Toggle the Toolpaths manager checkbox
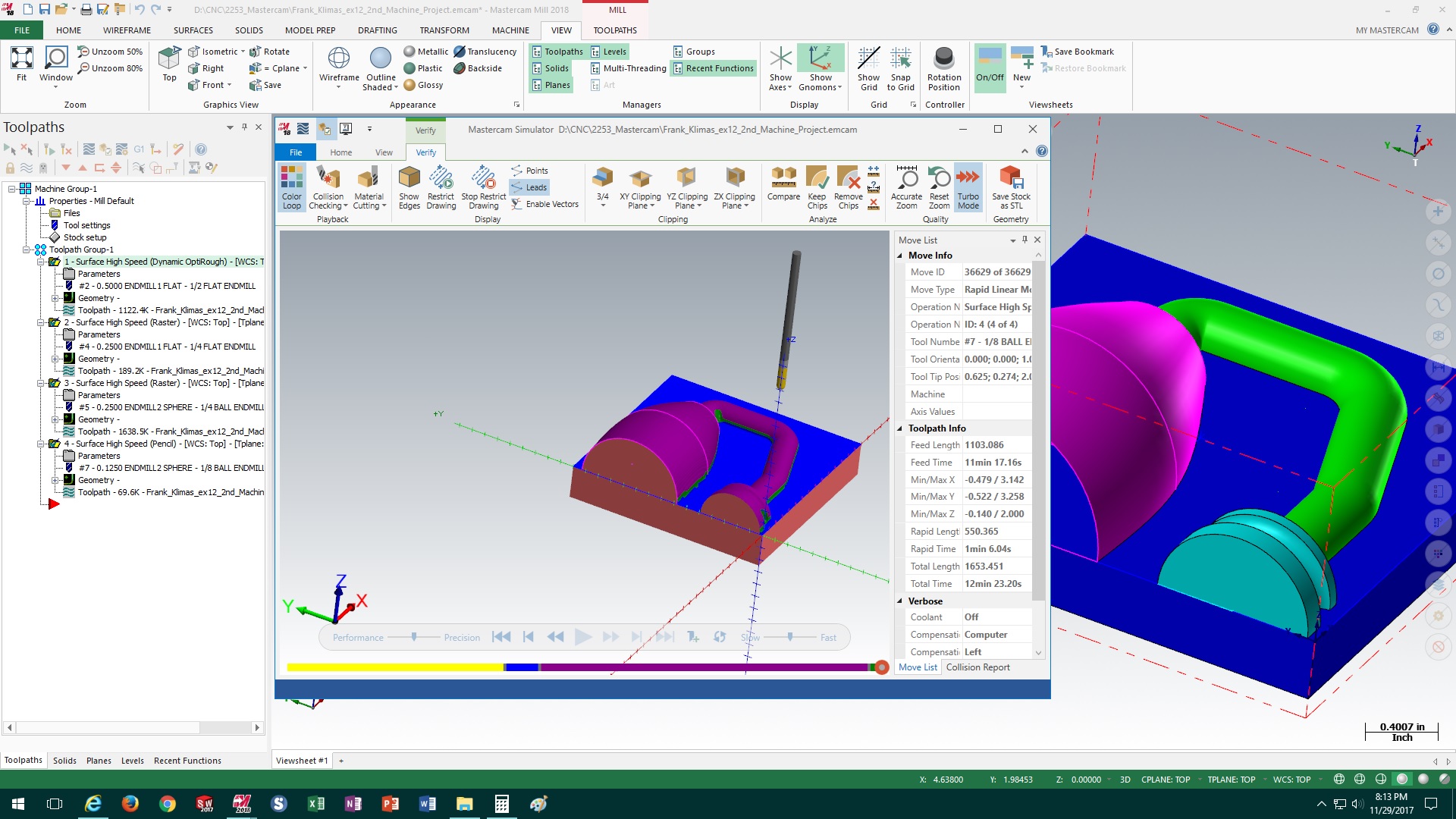The height and width of the screenshot is (819, 1456). (x=557, y=52)
